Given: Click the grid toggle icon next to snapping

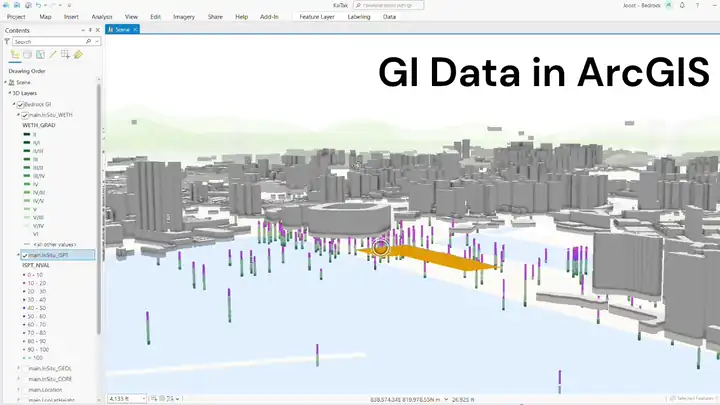Looking at the screenshot, I should pos(162,399).
